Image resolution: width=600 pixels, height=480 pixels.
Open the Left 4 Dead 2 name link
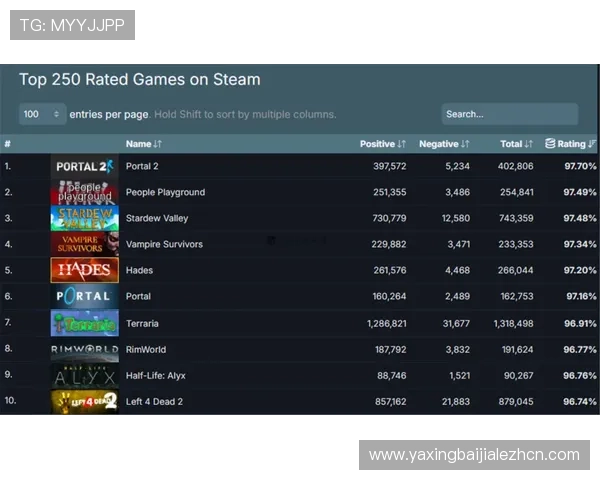pyautogui.click(x=154, y=402)
